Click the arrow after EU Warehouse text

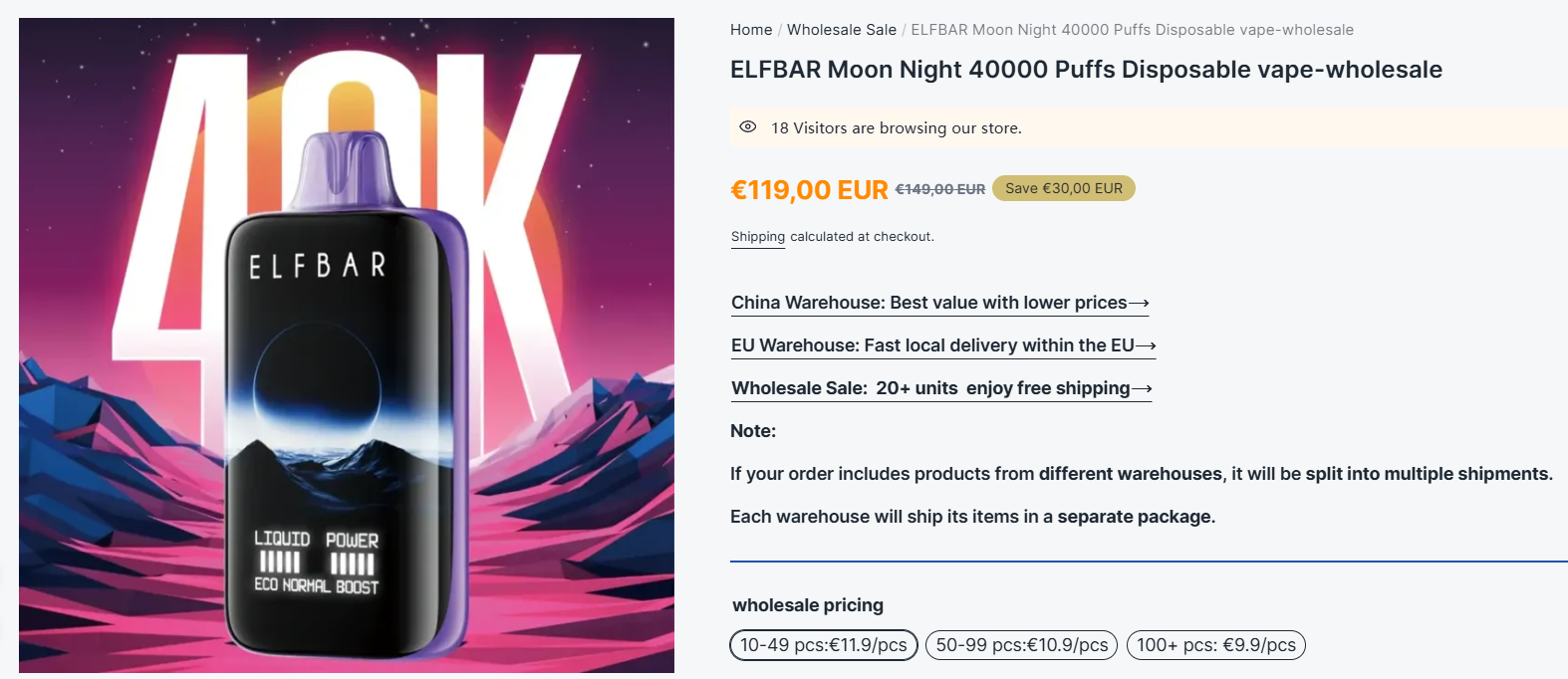point(1146,345)
